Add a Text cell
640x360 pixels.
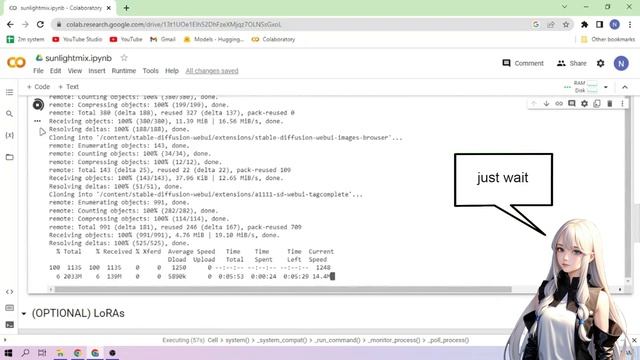pyautogui.click(x=69, y=87)
